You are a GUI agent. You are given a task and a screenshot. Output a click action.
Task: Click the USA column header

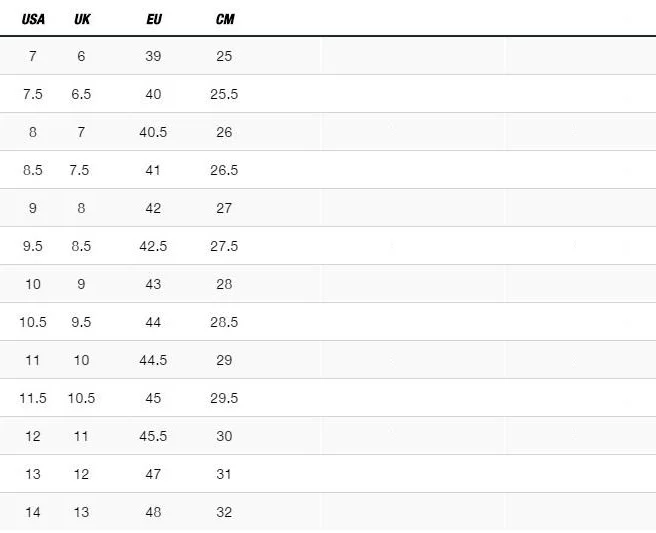coord(33,19)
